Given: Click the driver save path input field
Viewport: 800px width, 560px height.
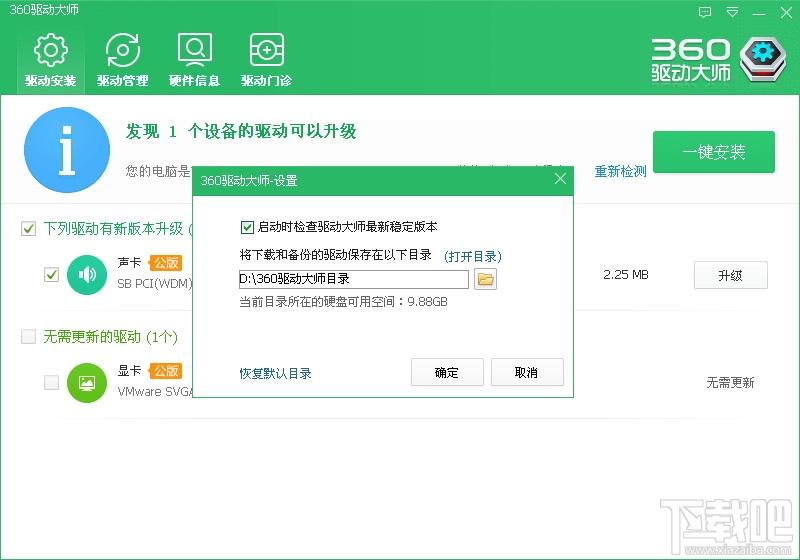Looking at the screenshot, I should (x=353, y=279).
